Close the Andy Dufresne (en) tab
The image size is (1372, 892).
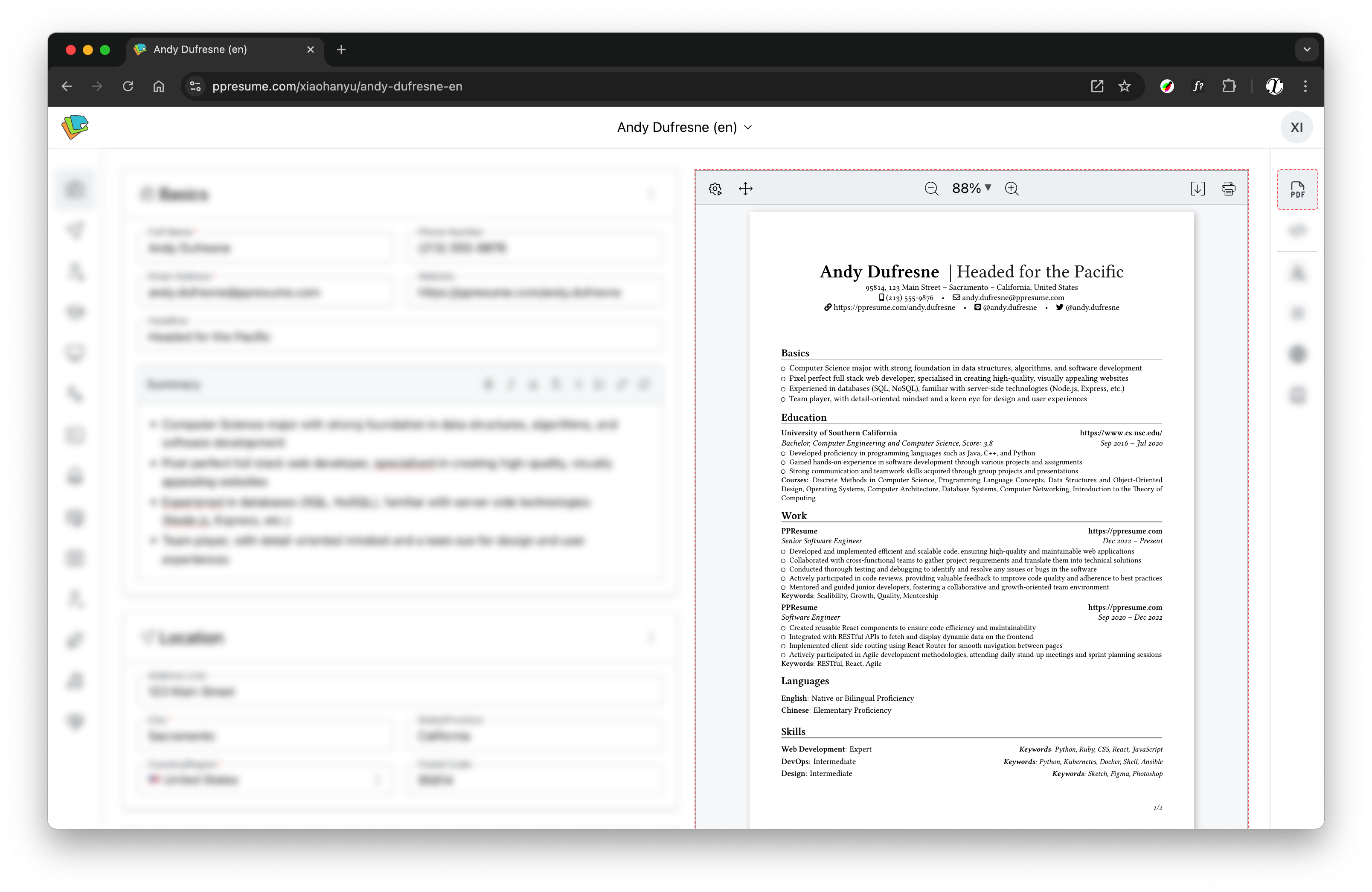coord(310,50)
